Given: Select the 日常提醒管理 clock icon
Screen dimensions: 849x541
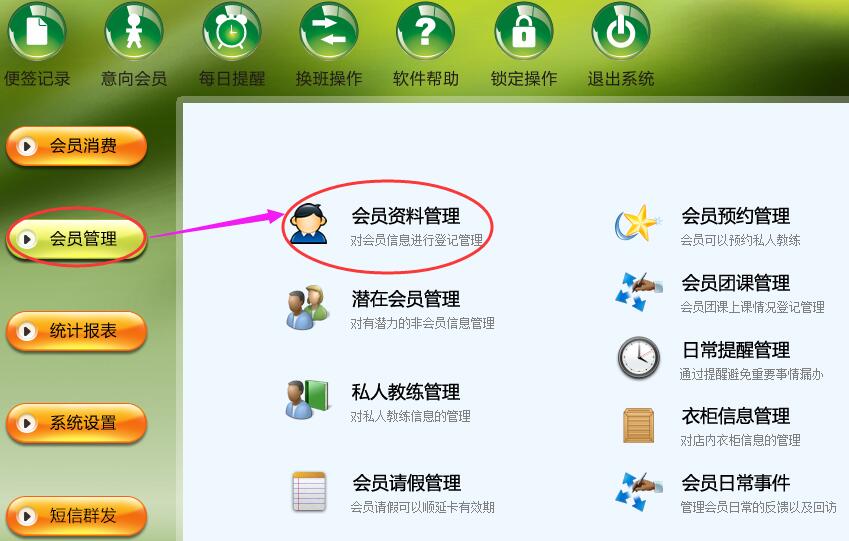Looking at the screenshot, I should (639, 358).
